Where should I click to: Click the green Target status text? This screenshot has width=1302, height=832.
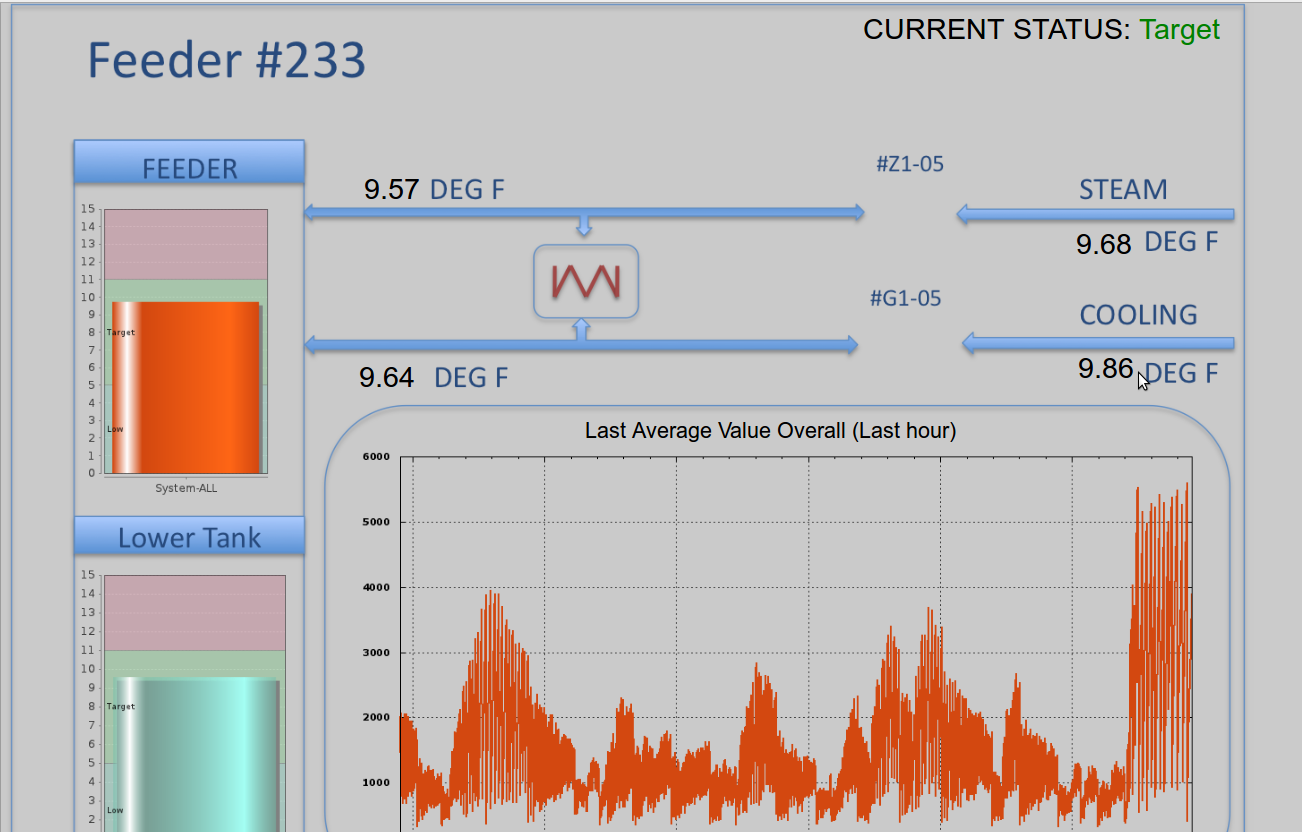1180,30
